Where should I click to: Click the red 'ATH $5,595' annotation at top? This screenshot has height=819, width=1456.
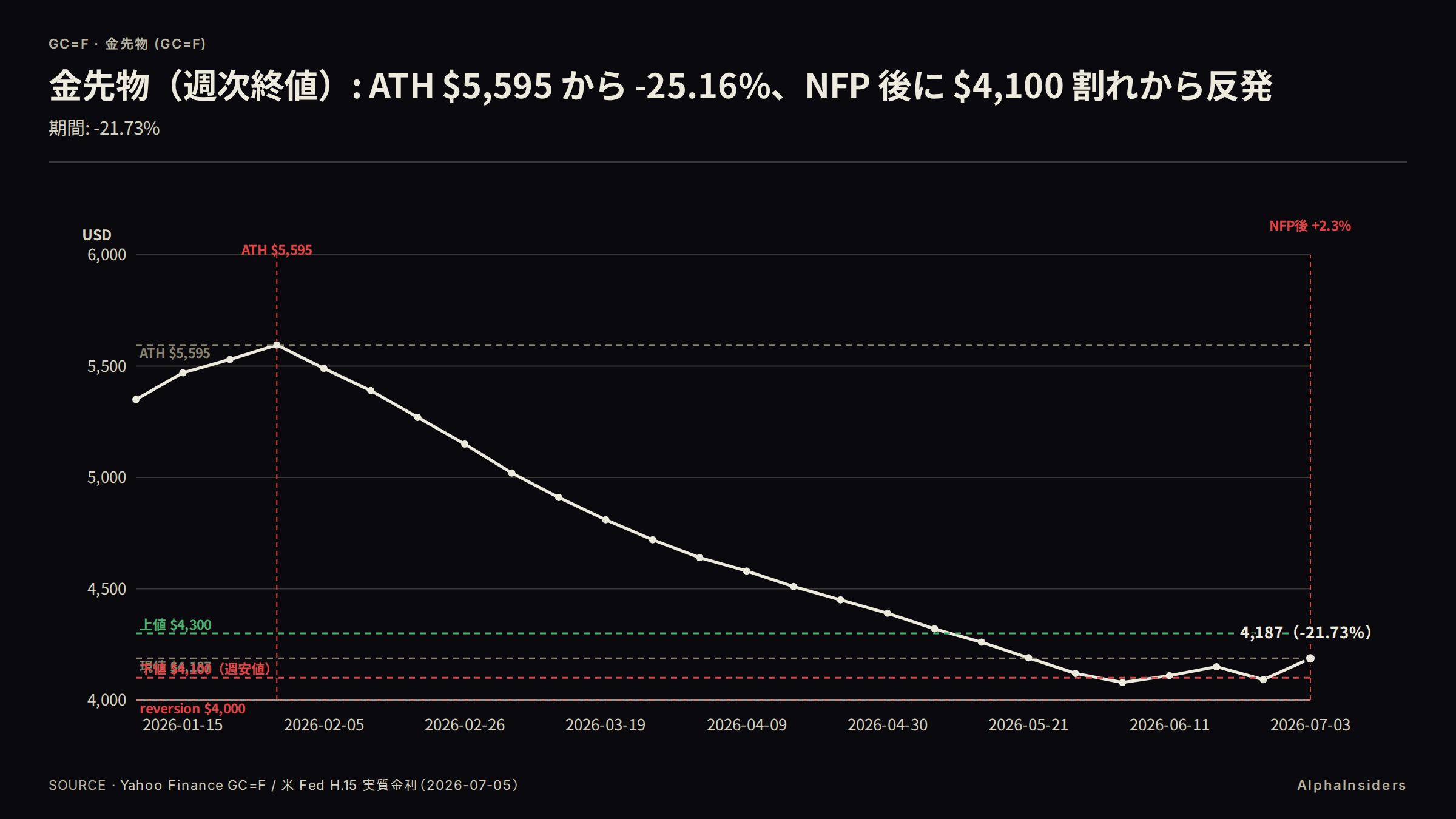277,250
